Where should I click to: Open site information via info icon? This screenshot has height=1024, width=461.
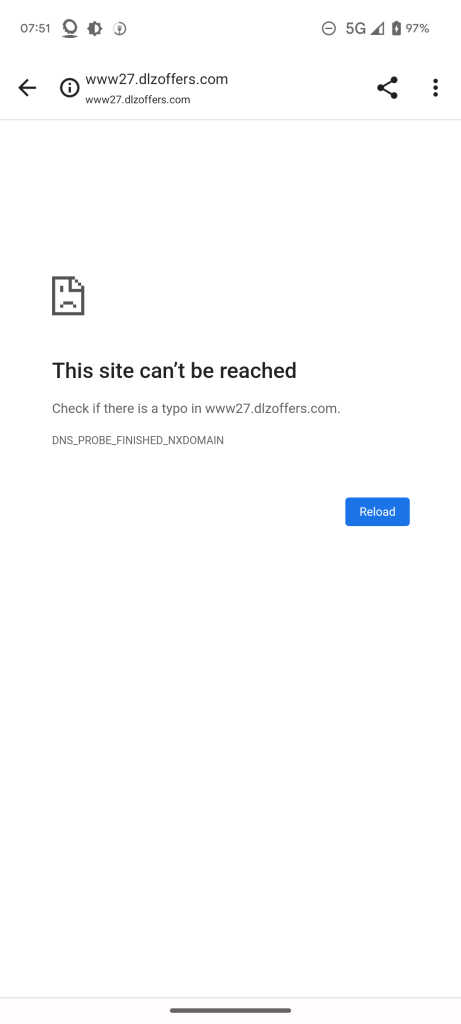(x=70, y=88)
